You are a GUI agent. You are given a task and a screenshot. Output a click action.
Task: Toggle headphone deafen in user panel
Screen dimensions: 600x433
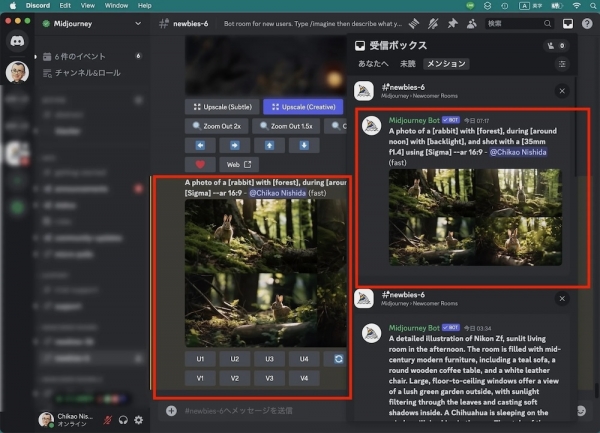coord(123,420)
